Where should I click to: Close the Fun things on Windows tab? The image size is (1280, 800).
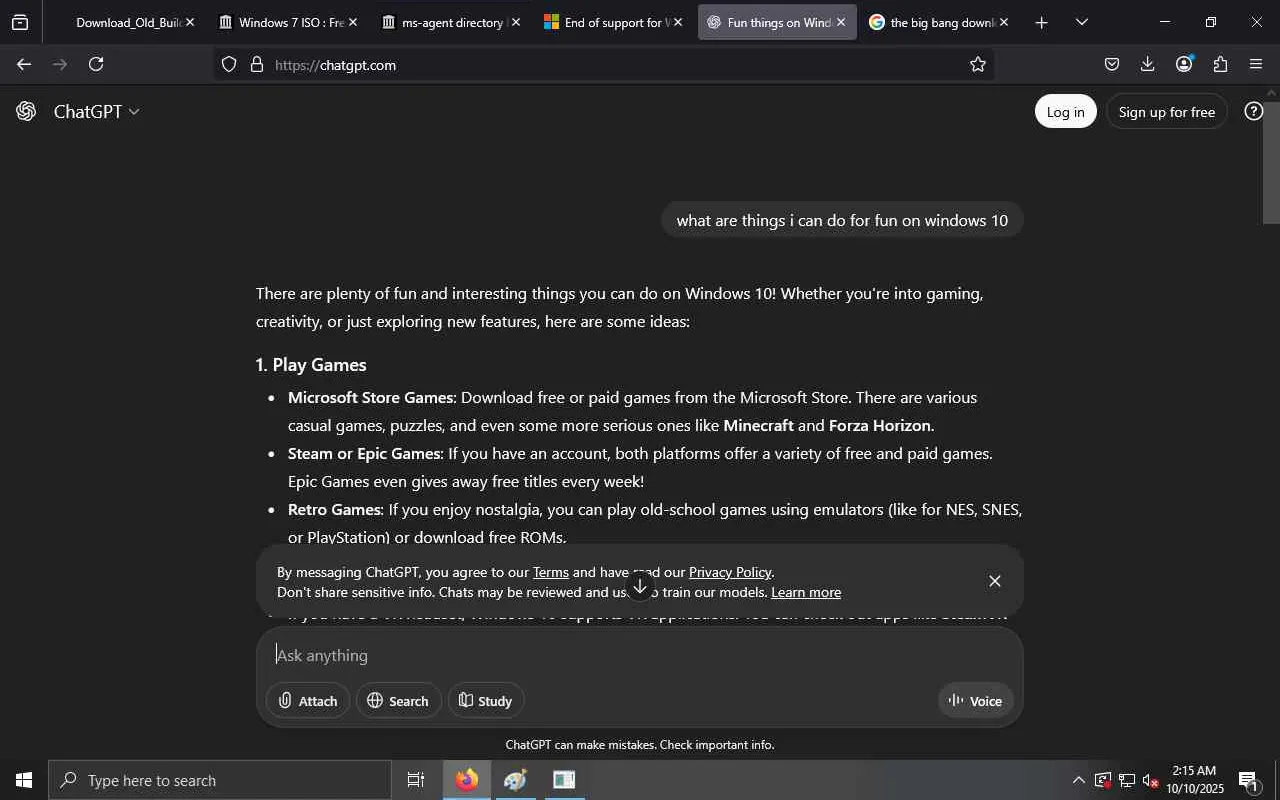point(841,22)
